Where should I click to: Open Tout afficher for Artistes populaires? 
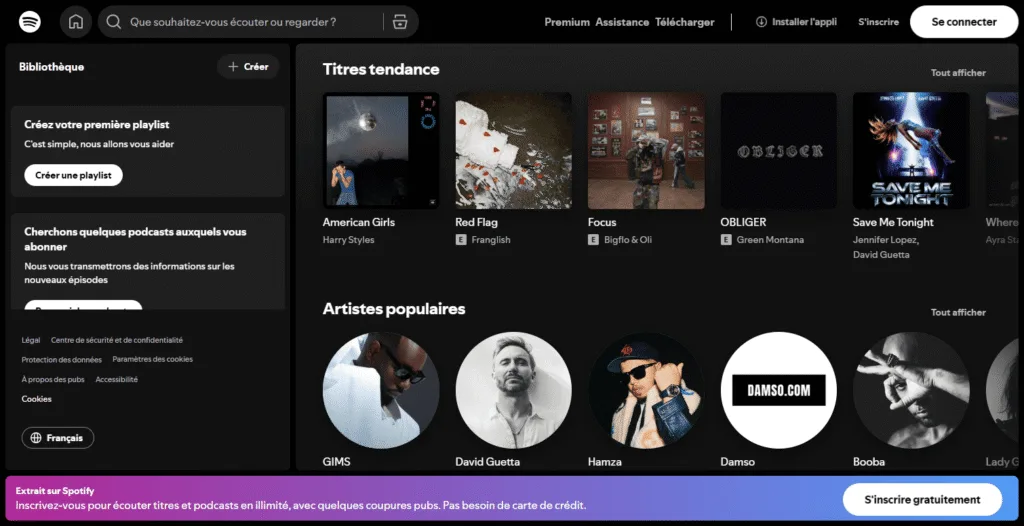click(x=958, y=312)
